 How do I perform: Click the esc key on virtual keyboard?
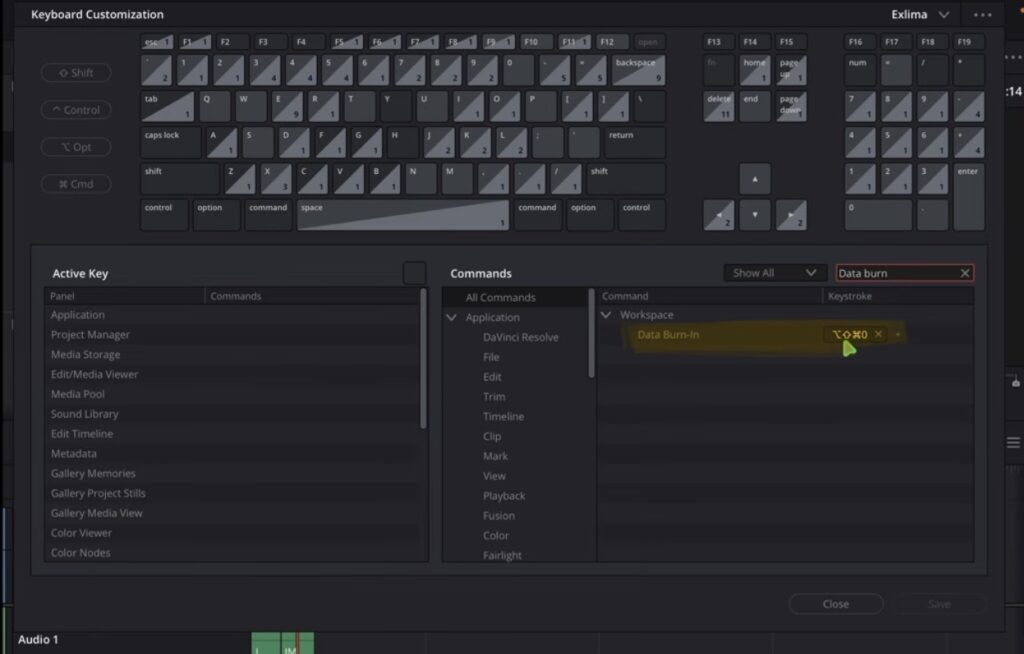click(157, 42)
